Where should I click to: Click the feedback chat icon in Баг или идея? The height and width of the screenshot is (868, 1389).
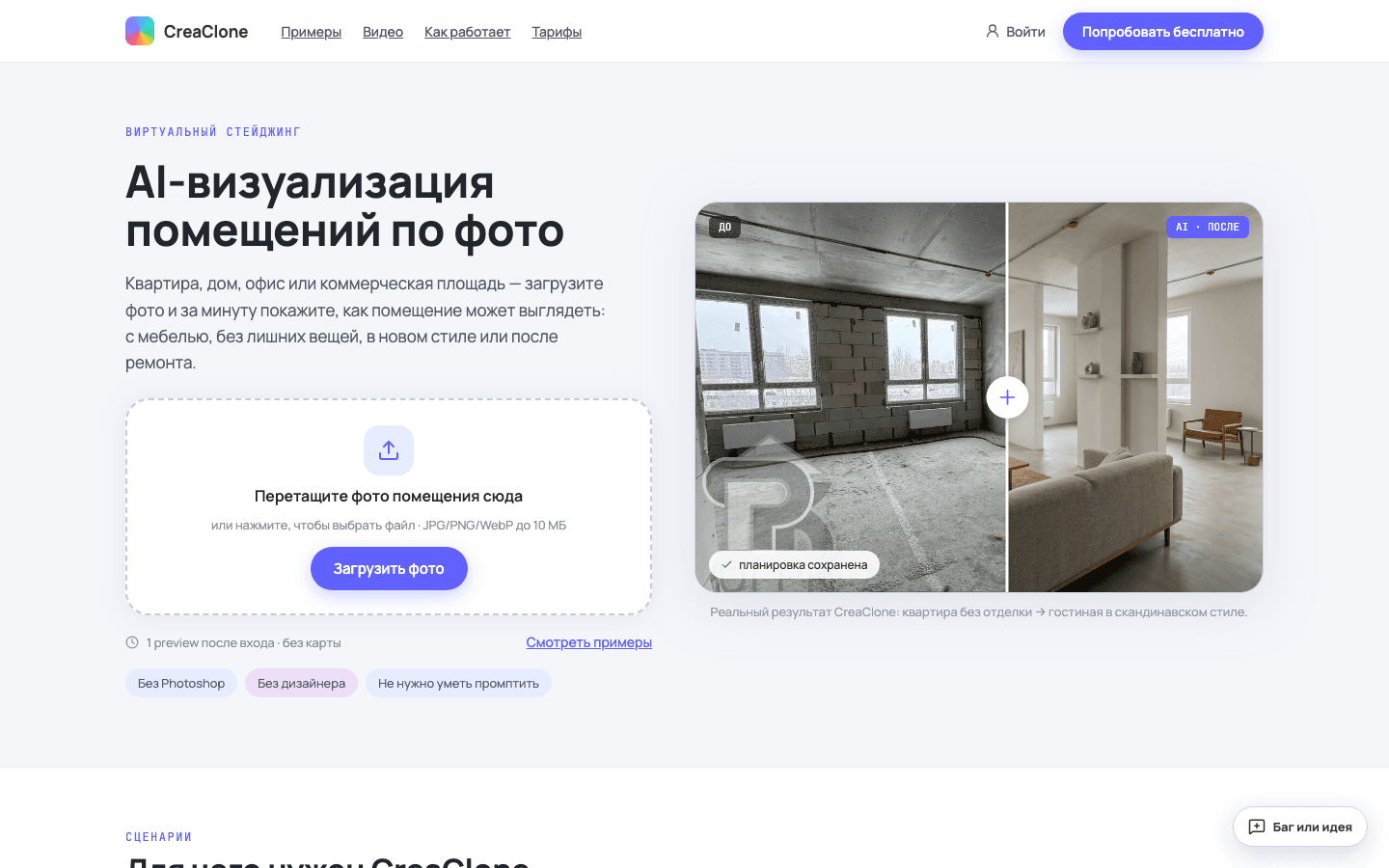(x=1257, y=827)
